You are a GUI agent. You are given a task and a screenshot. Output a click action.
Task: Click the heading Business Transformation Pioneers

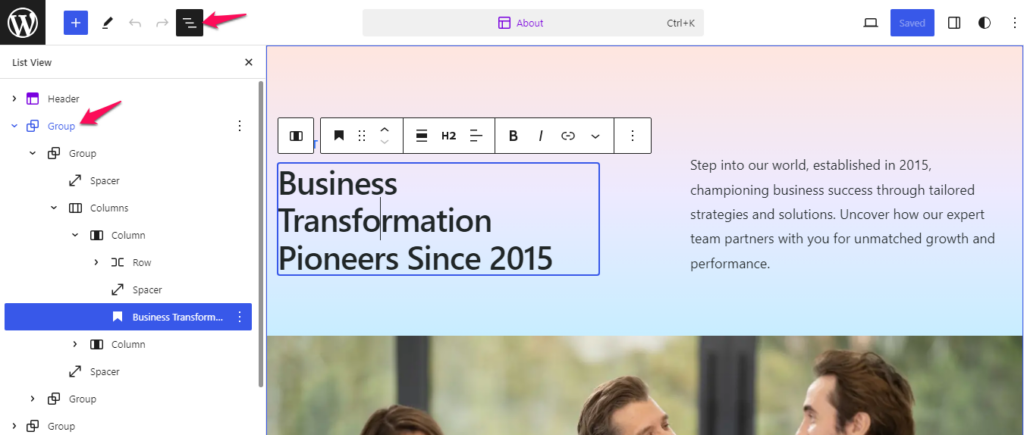coord(438,219)
